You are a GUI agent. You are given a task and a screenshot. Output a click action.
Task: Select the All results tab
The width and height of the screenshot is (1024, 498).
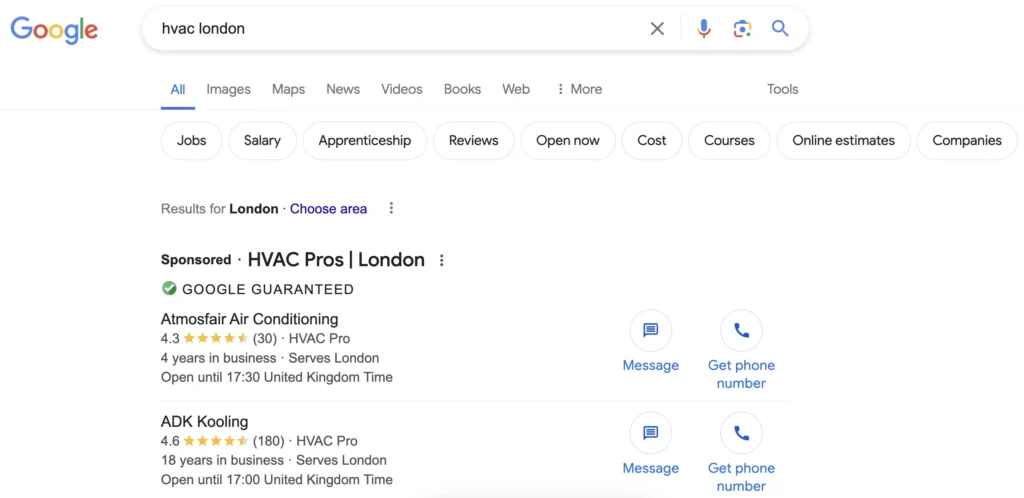178,89
